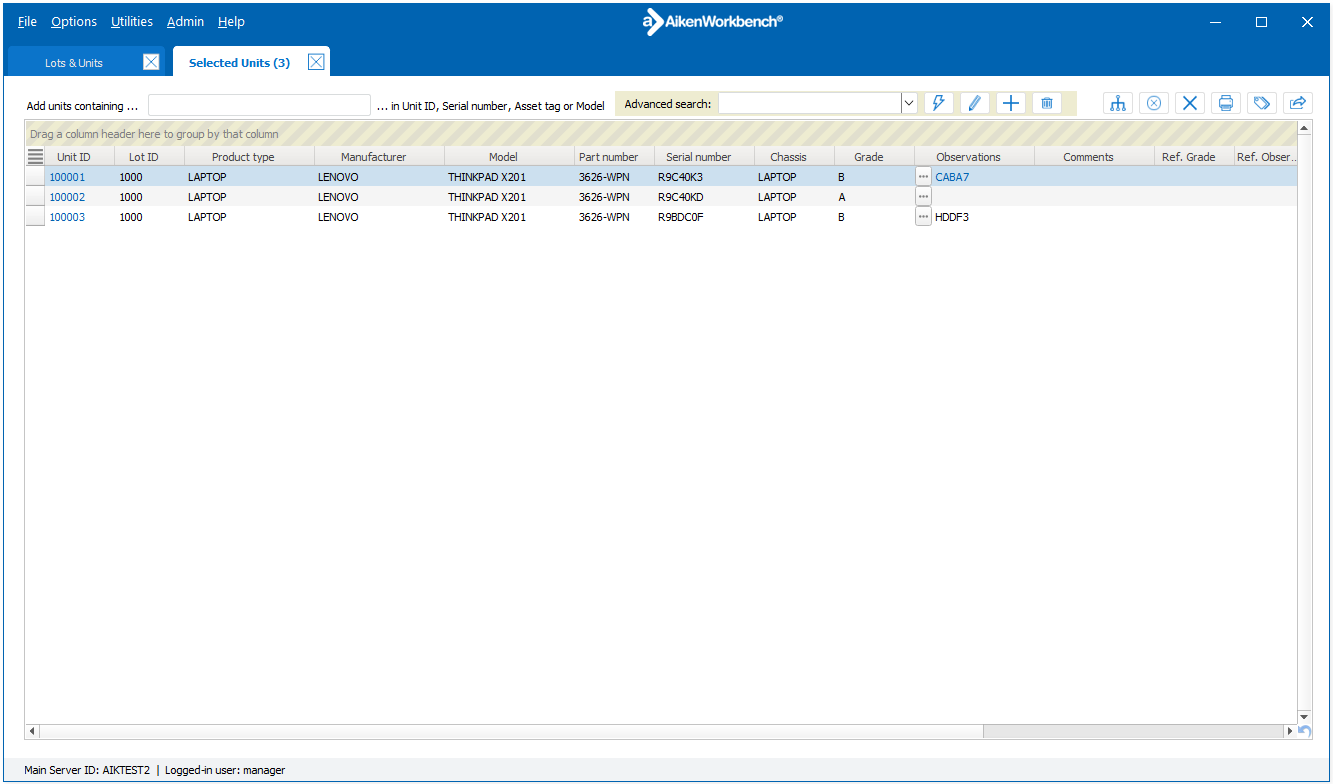Viewport: 1333px width, 784px height.
Task: Open observations ellipsis for unit 100002
Action: pyautogui.click(x=923, y=197)
